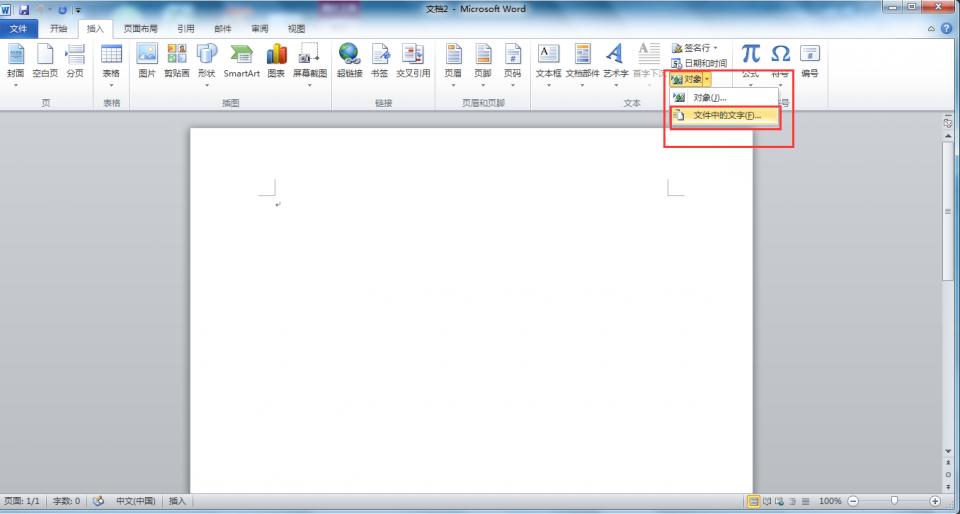Expand the 签名行 signature line dropdown

715,47
